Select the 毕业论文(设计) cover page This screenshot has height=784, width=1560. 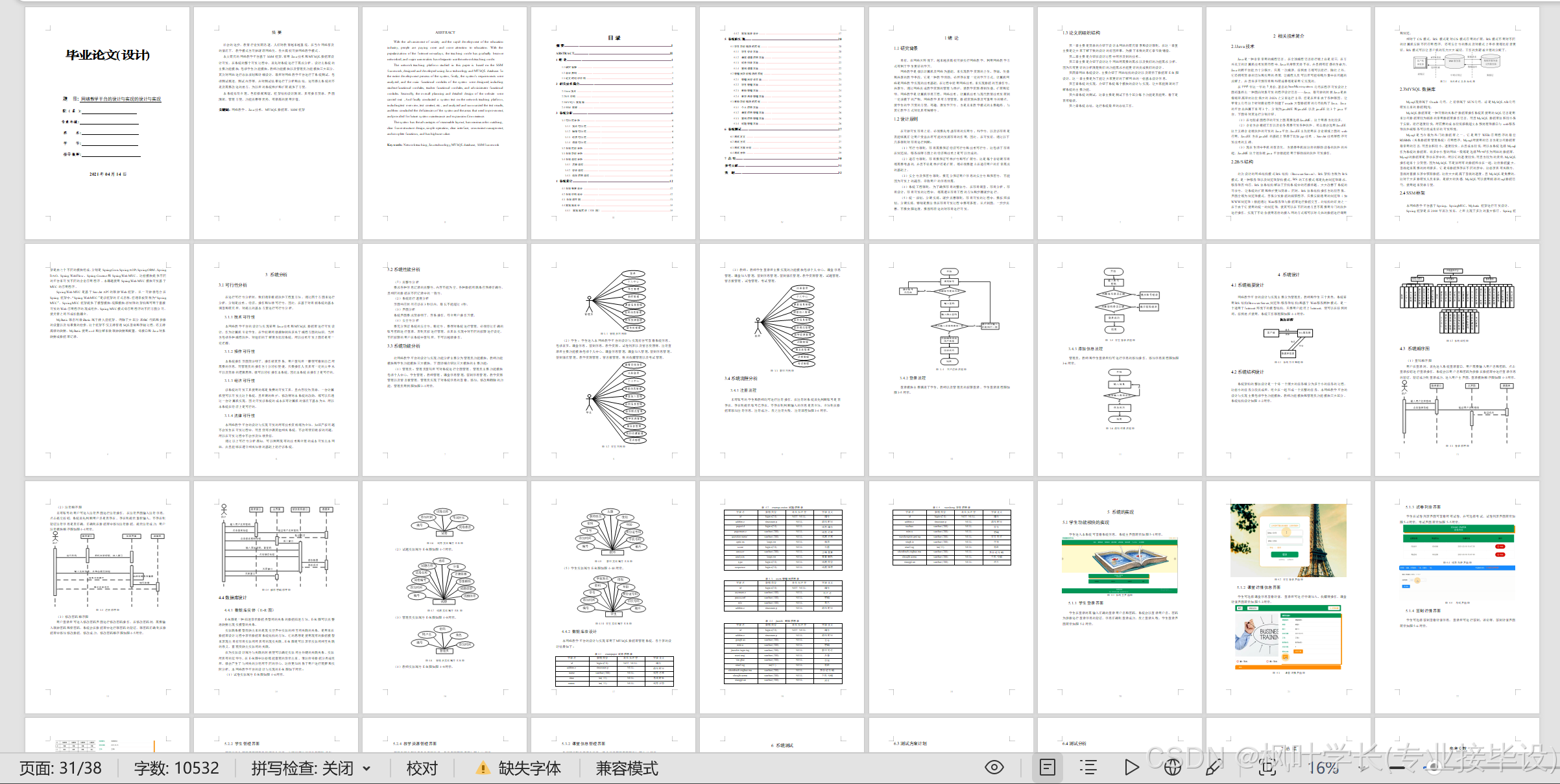[x=108, y=123]
